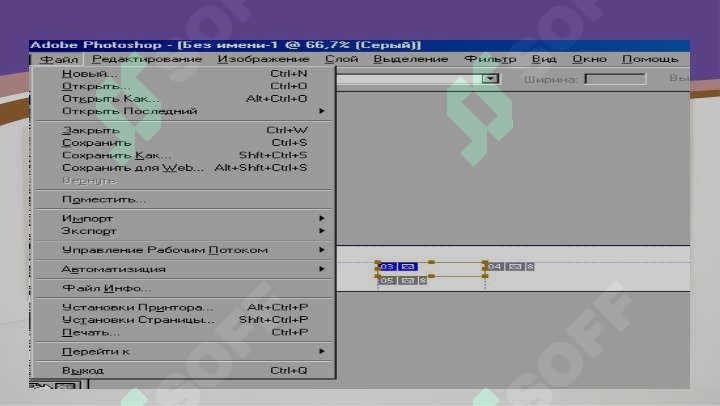Choose Сохранить для Web... entry

(184, 168)
